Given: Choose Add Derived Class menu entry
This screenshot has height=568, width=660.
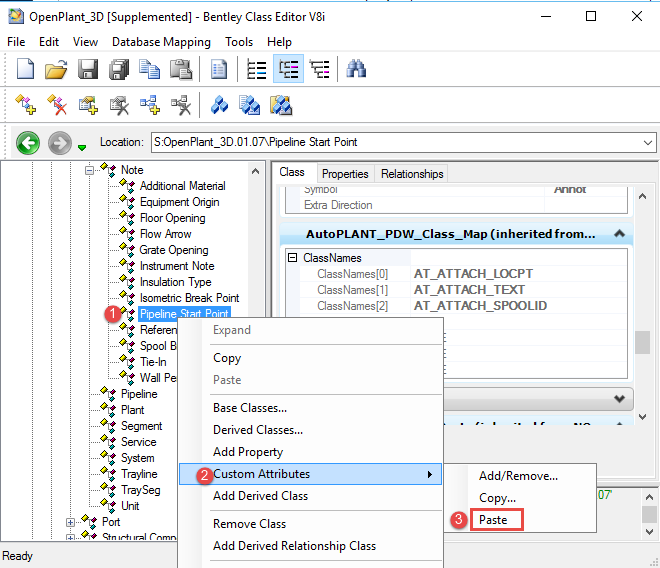Looking at the screenshot, I should pyautogui.click(x=260, y=496).
